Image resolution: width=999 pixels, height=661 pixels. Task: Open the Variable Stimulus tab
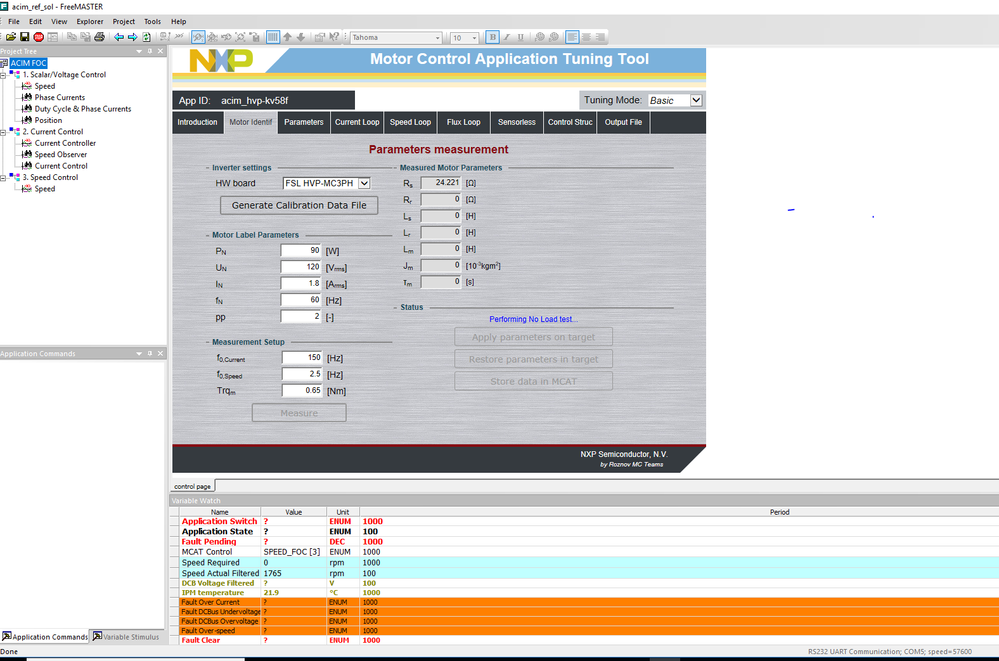tap(126, 637)
